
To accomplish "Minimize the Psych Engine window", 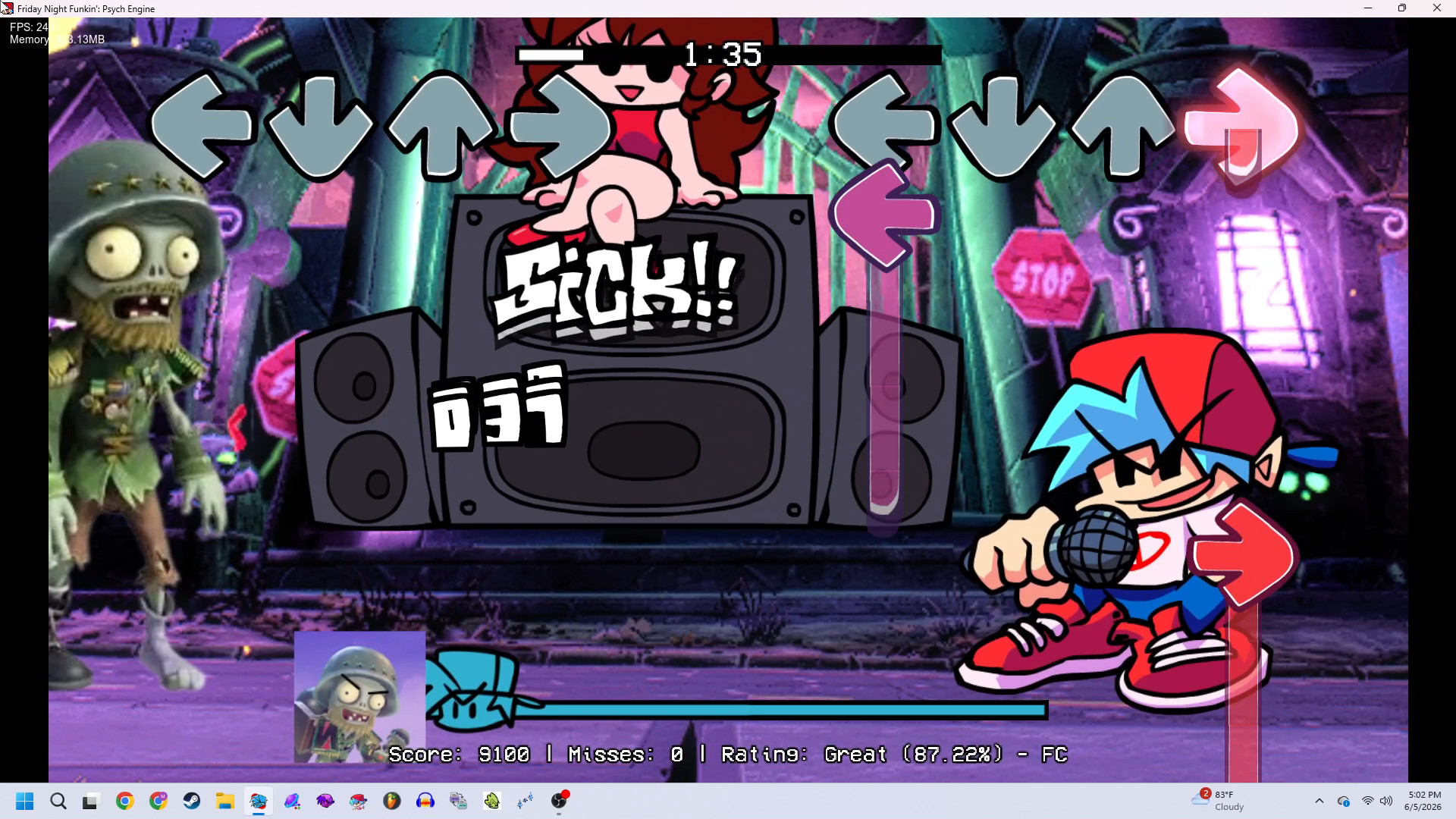I will [1368, 8].
